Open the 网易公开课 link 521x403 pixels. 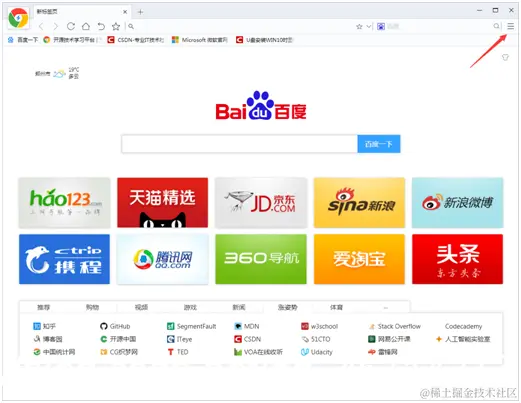coord(389,339)
